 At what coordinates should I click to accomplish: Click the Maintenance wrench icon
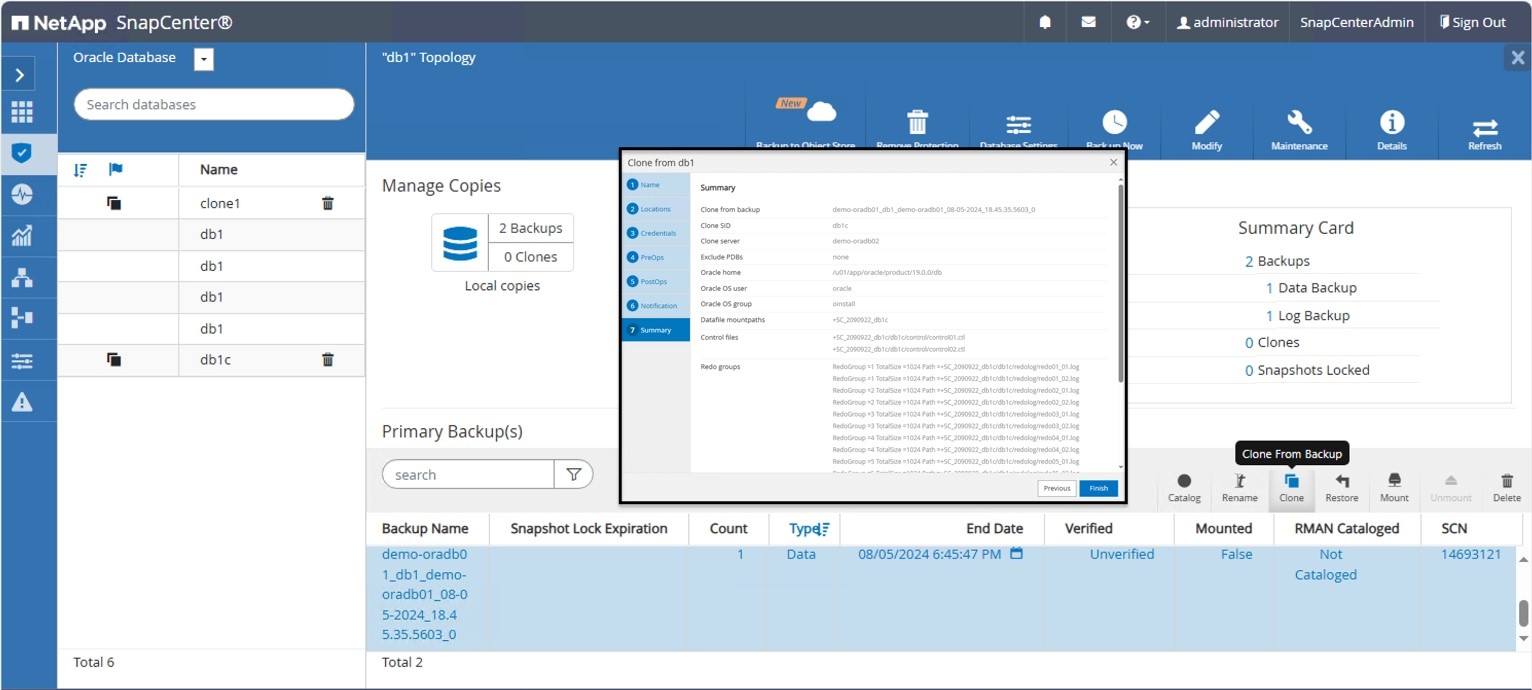pos(1299,122)
